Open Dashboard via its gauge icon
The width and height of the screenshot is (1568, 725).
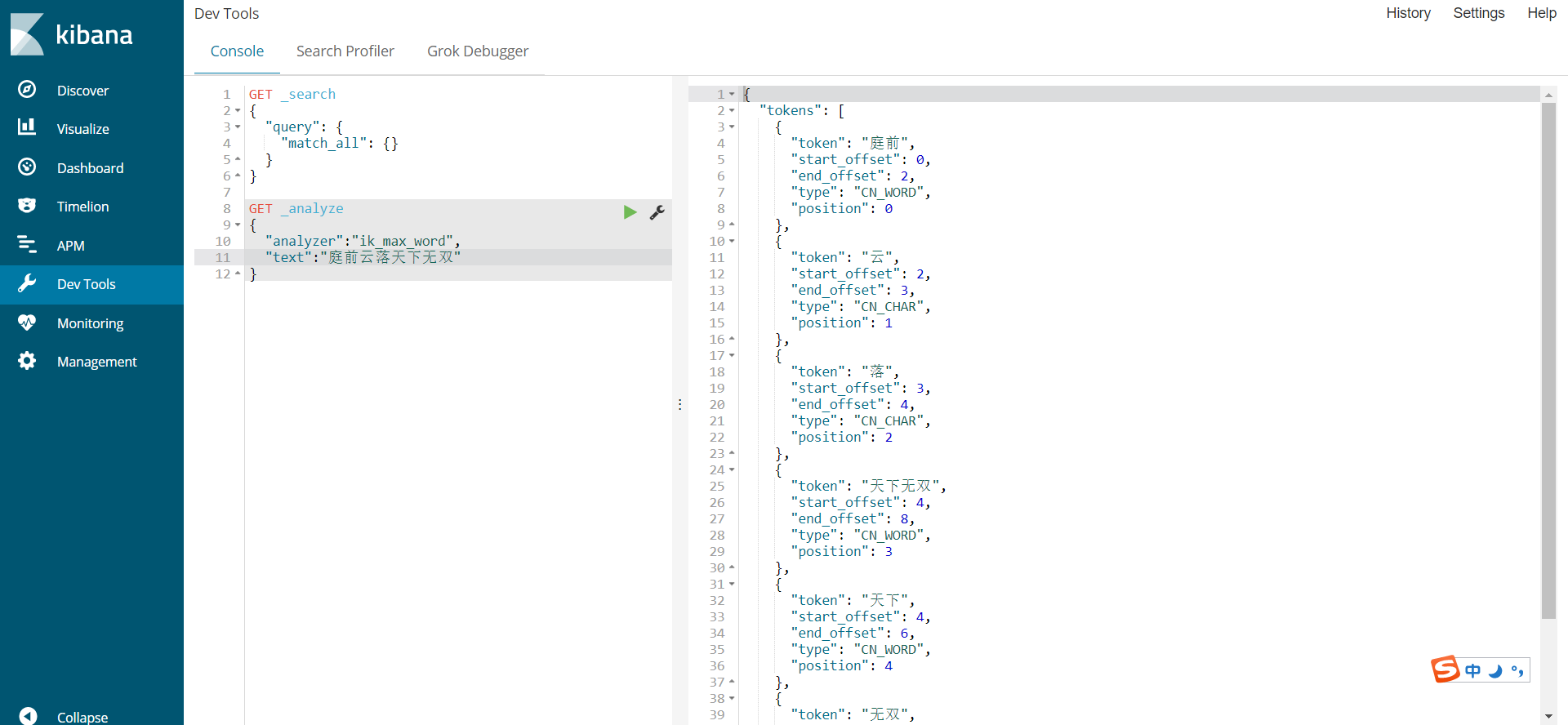click(x=27, y=167)
